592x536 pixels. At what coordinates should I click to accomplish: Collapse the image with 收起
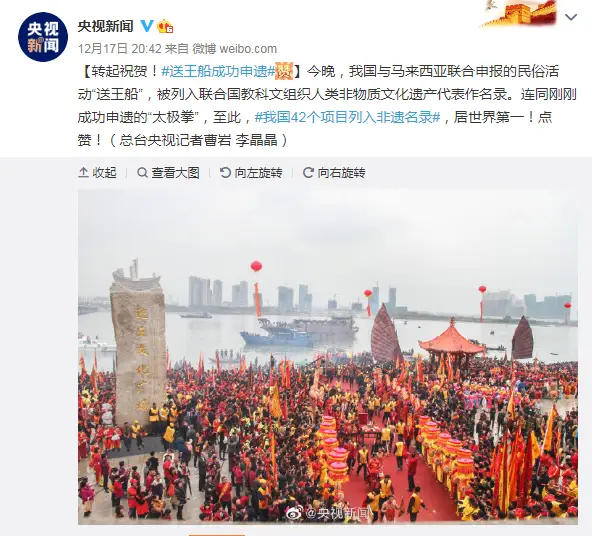pyautogui.click(x=97, y=173)
